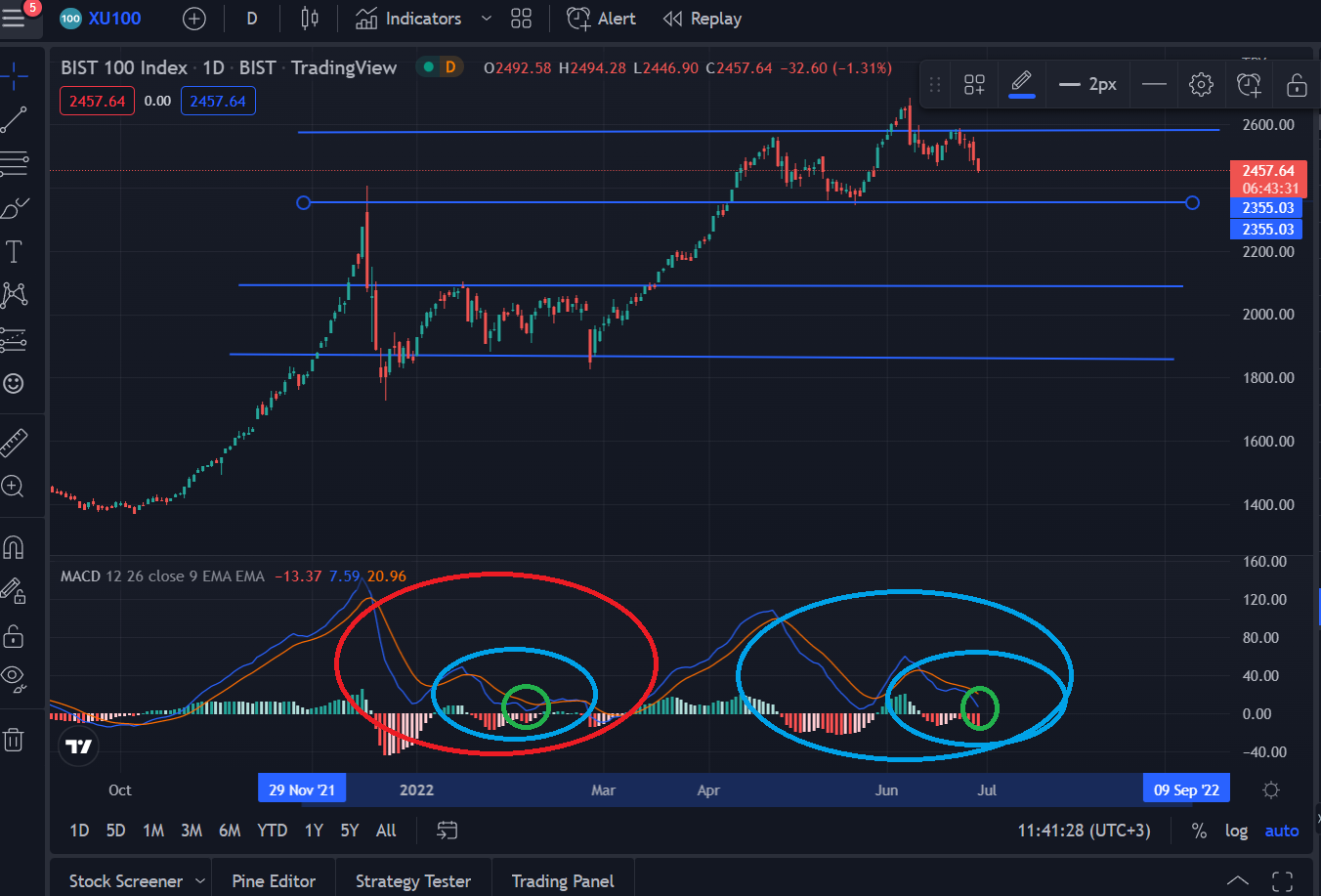Remove drawings with the trash icon
This screenshot has width=1321, height=896.
click(14, 740)
